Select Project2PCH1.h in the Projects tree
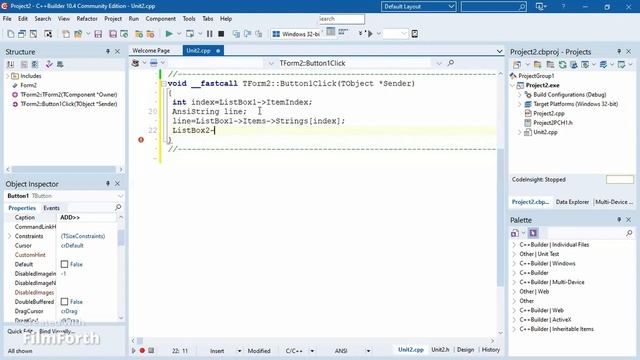This screenshot has height=360, width=640. click(x=553, y=122)
